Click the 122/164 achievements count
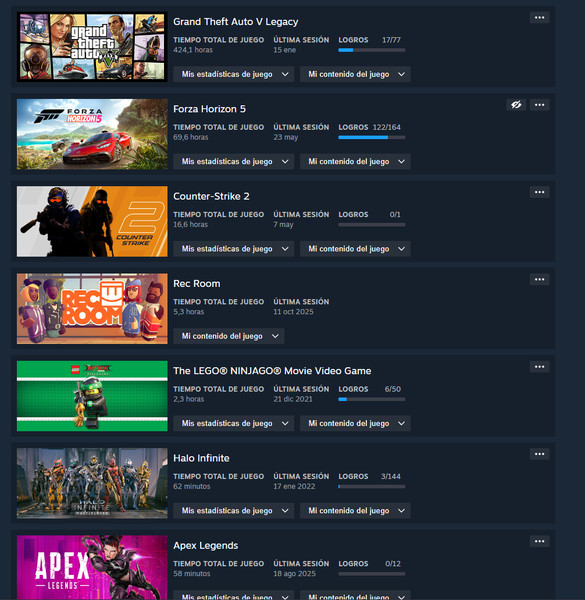The height and width of the screenshot is (600, 585). pyautogui.click(x=386, y=127)
